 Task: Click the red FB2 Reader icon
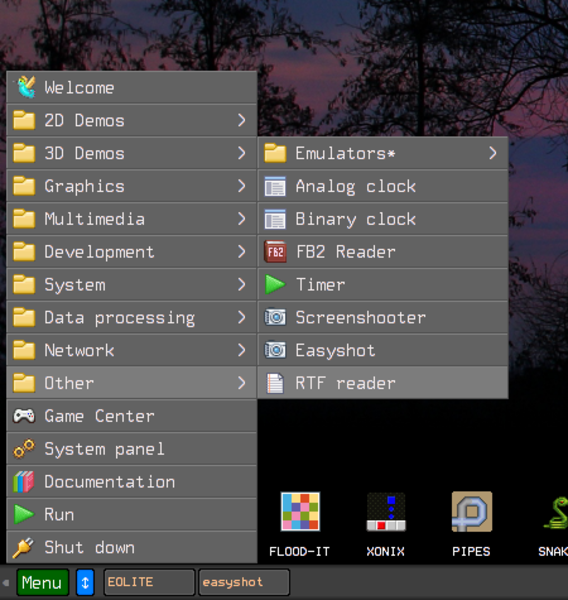275,252
